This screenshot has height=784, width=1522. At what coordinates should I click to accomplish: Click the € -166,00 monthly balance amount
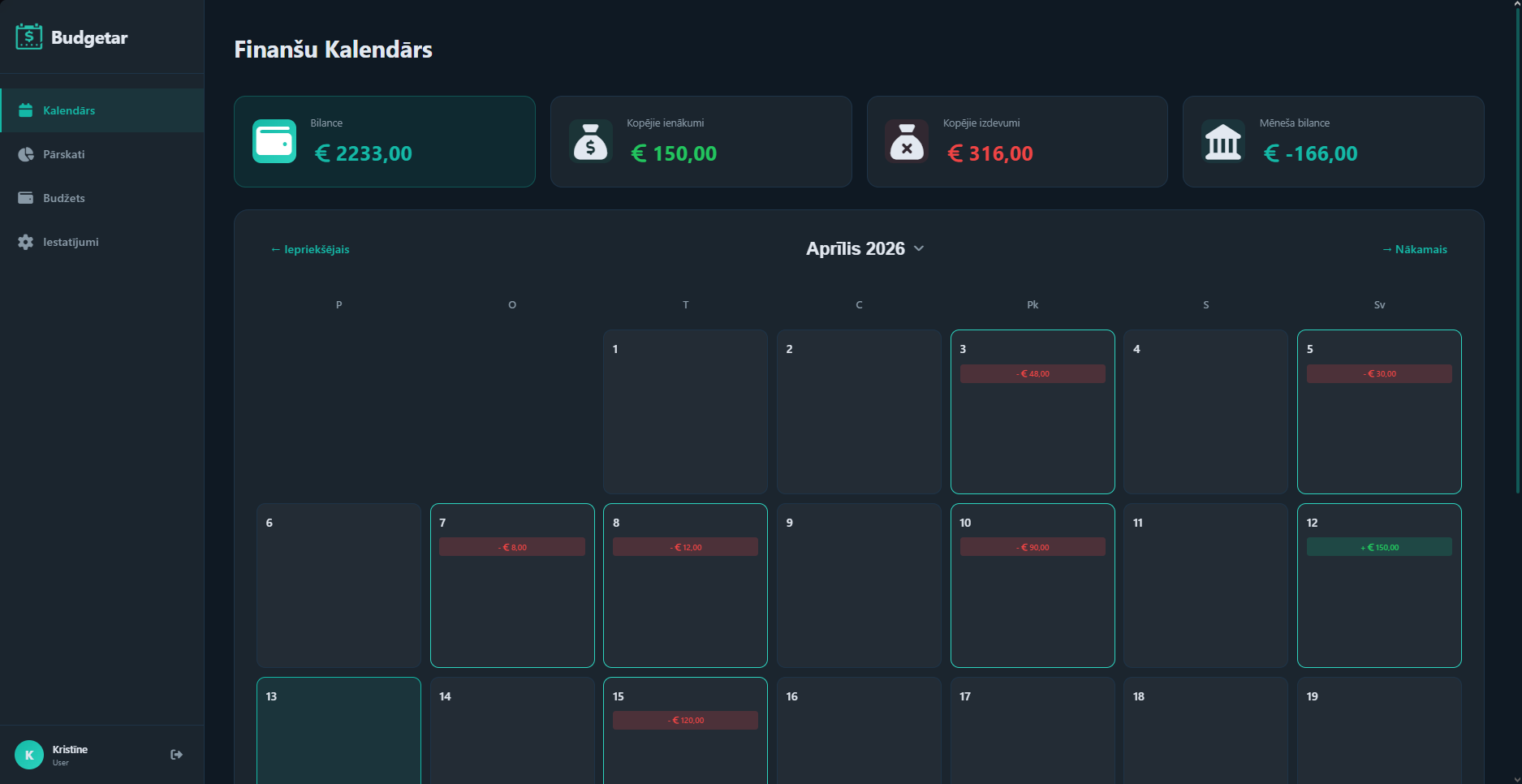[1310, 153]
